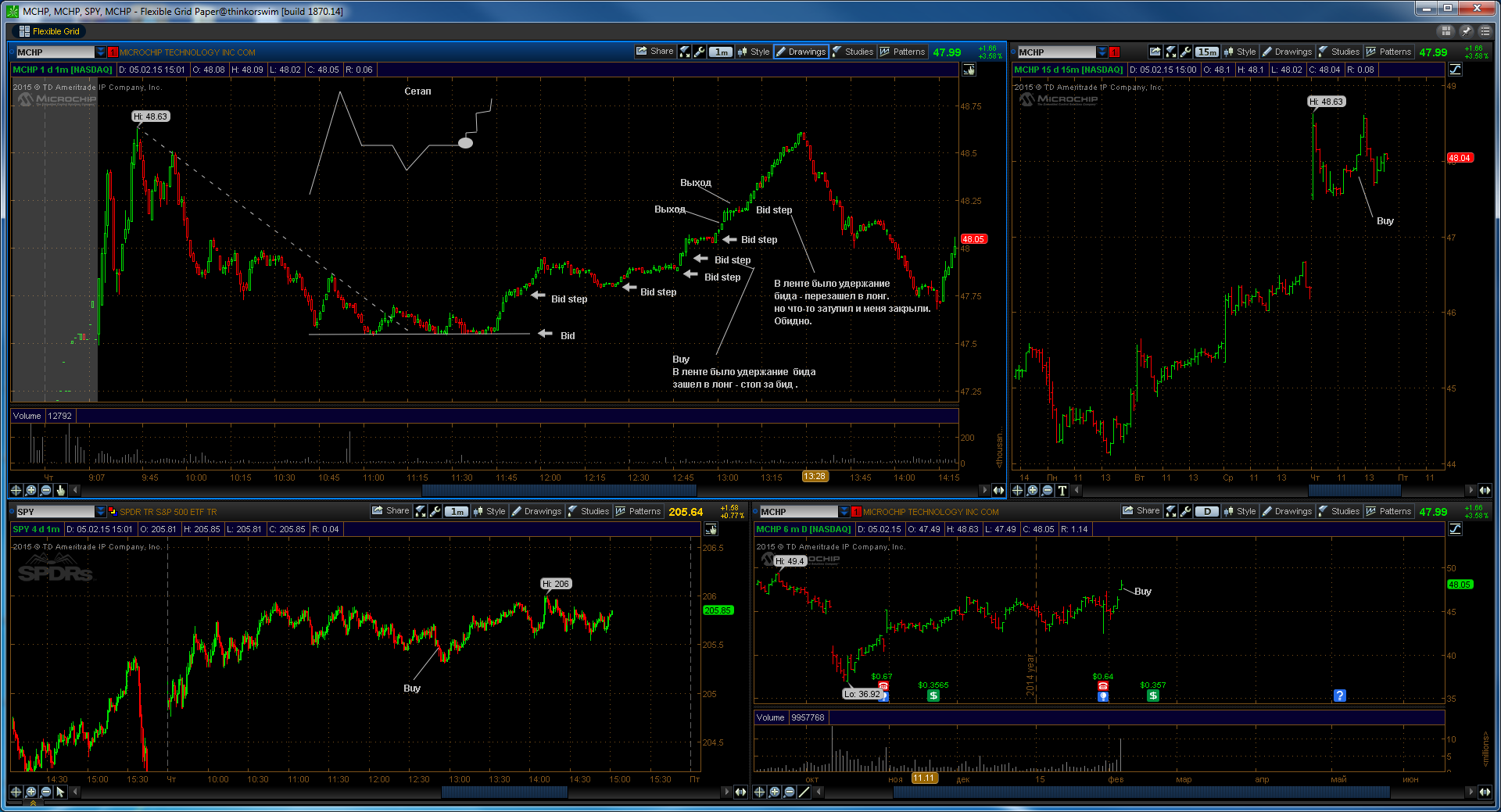Click the Share button in the MCHP 1m chart

655,52
